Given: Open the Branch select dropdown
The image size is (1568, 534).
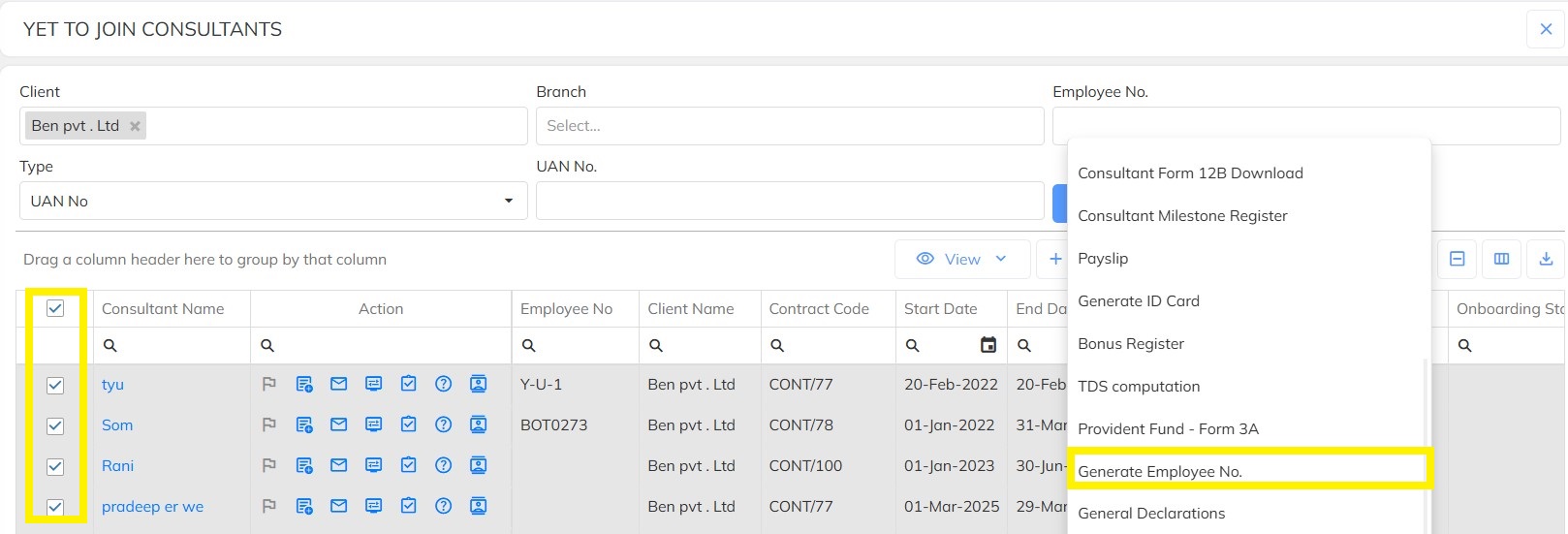Looking at the screenshot, I should 789,126.
